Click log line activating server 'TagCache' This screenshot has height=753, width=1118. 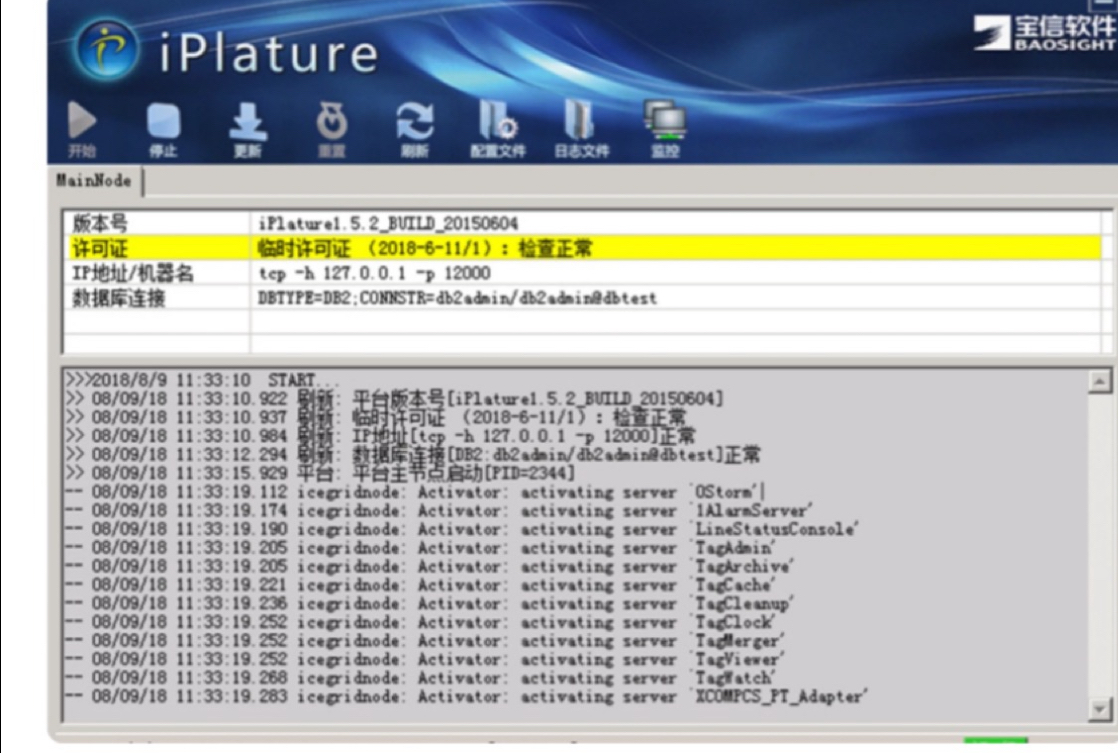tap(421, 585)
